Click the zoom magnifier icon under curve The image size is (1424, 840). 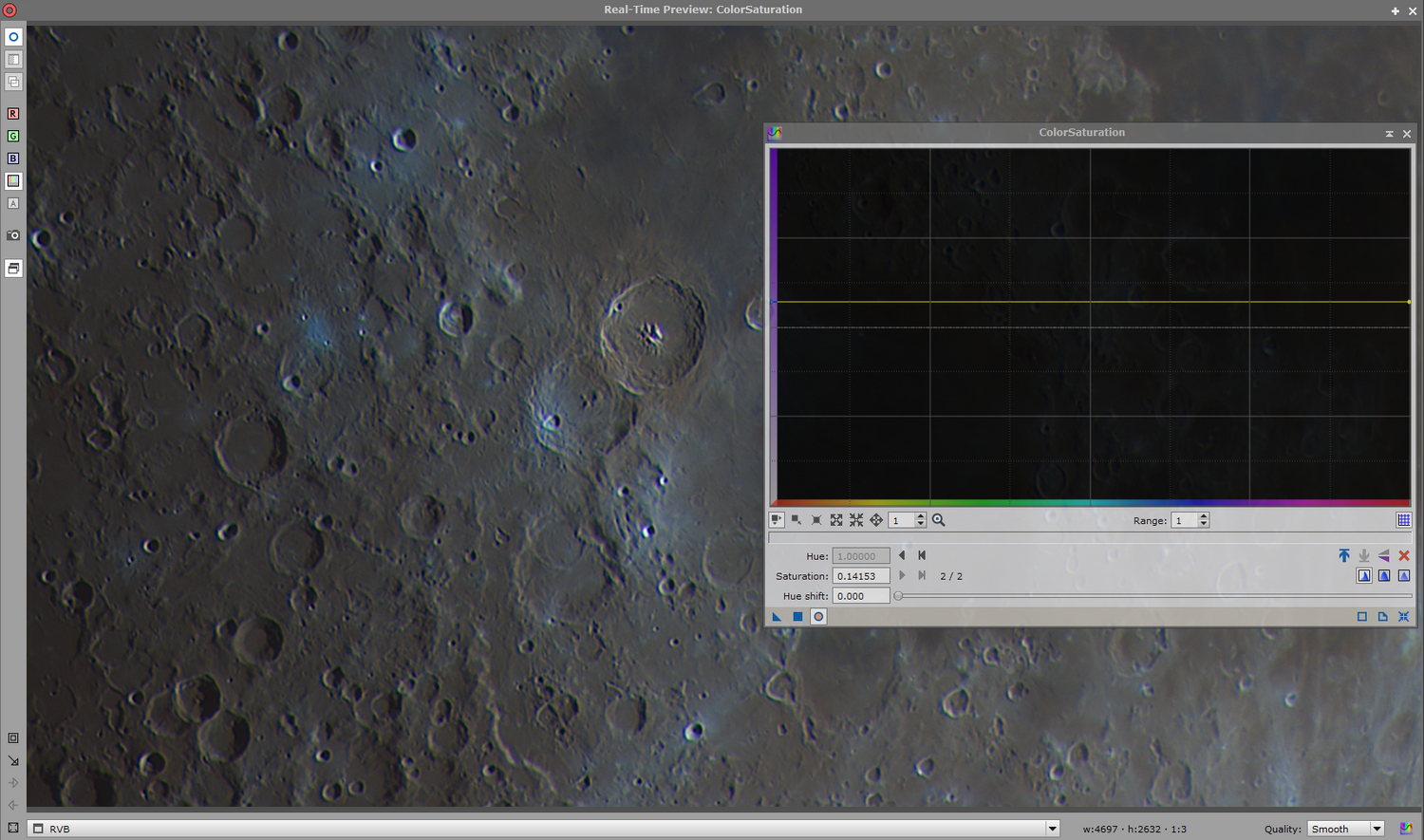point(939,520)
